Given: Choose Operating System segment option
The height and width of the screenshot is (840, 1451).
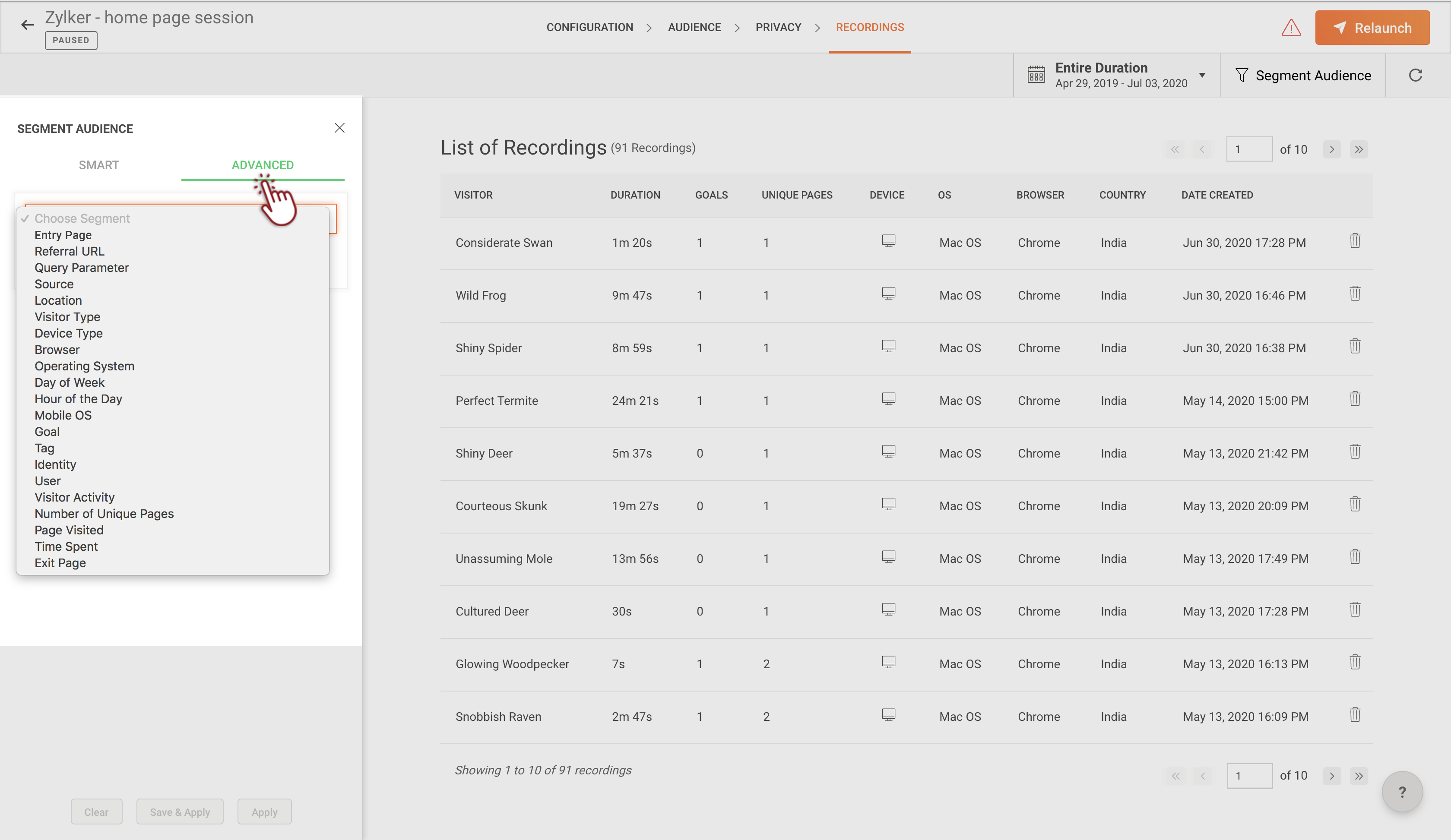Looking at the screenshot, I should pos(84,366).
